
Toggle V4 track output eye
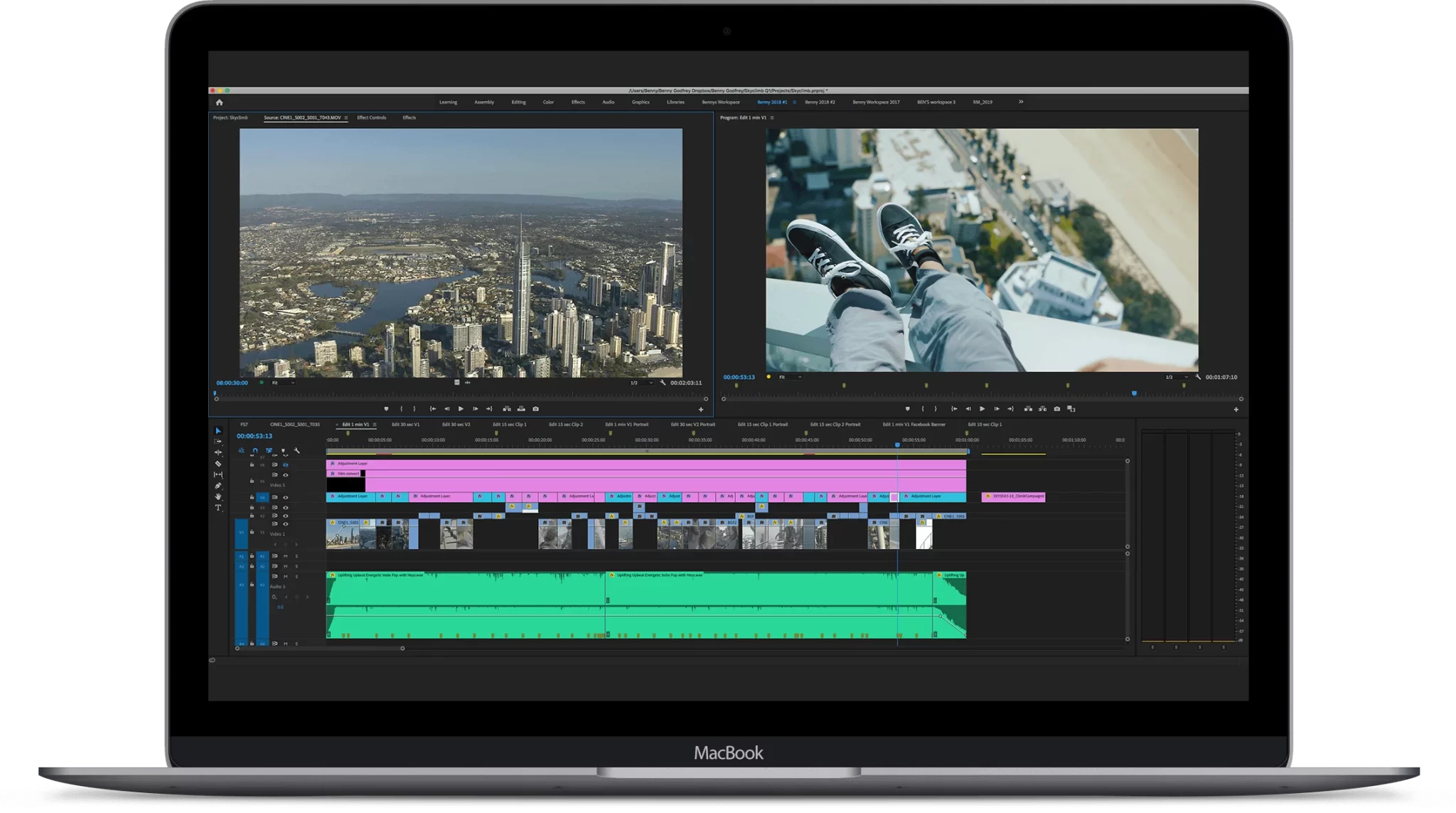(286, 497)
